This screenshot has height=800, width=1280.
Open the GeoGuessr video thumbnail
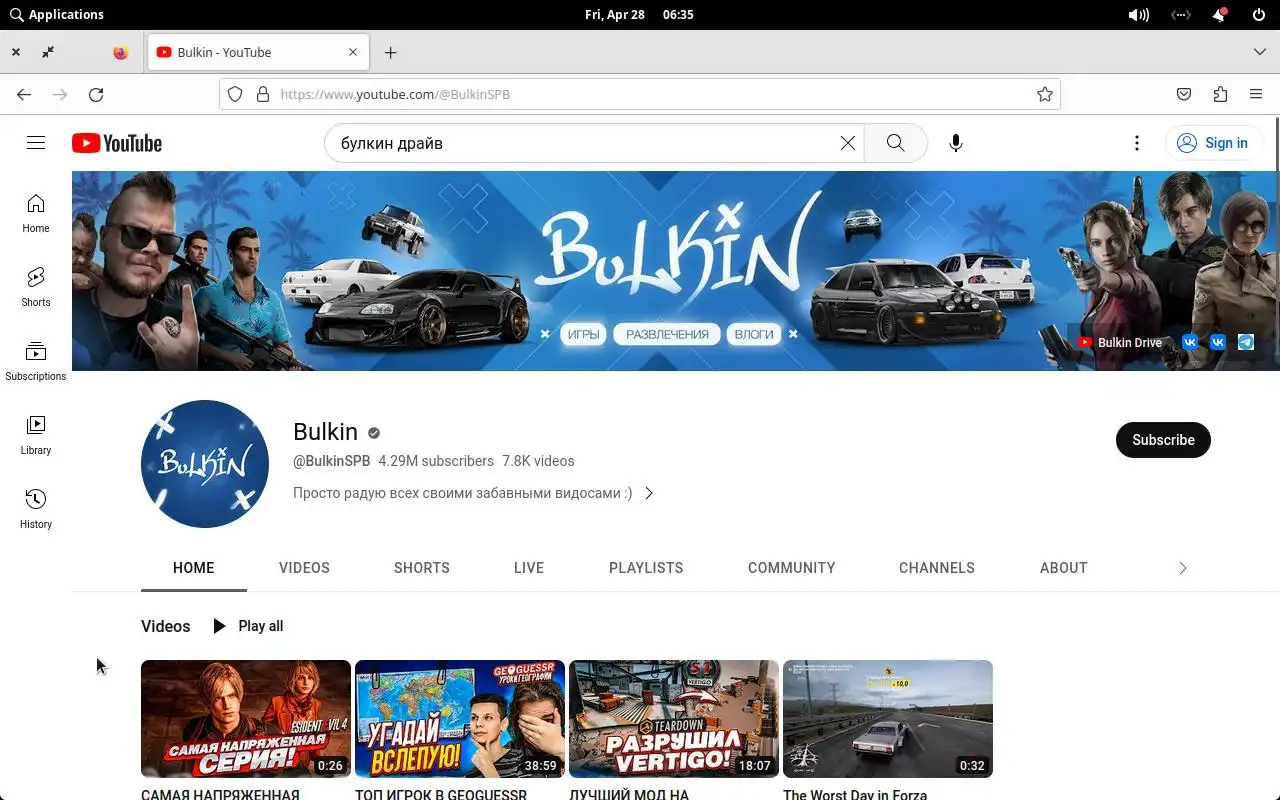(x=460, y=719)
